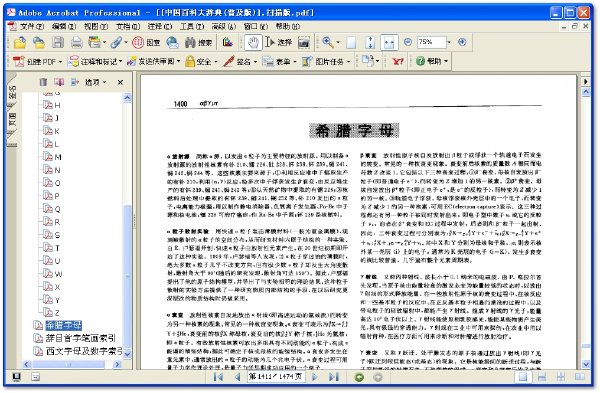Click the zoom out minus button

pos(408,42)
